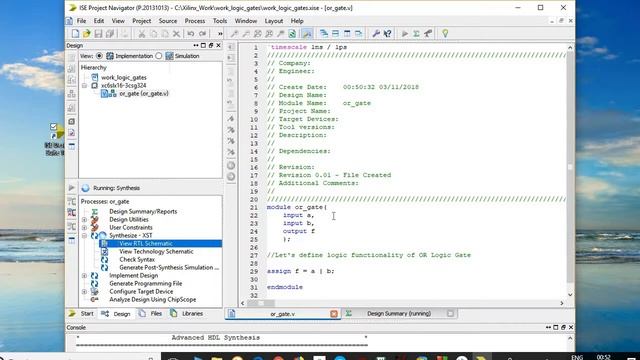
Task: Click the New file toolbar icon
Action: pos(75,33)
